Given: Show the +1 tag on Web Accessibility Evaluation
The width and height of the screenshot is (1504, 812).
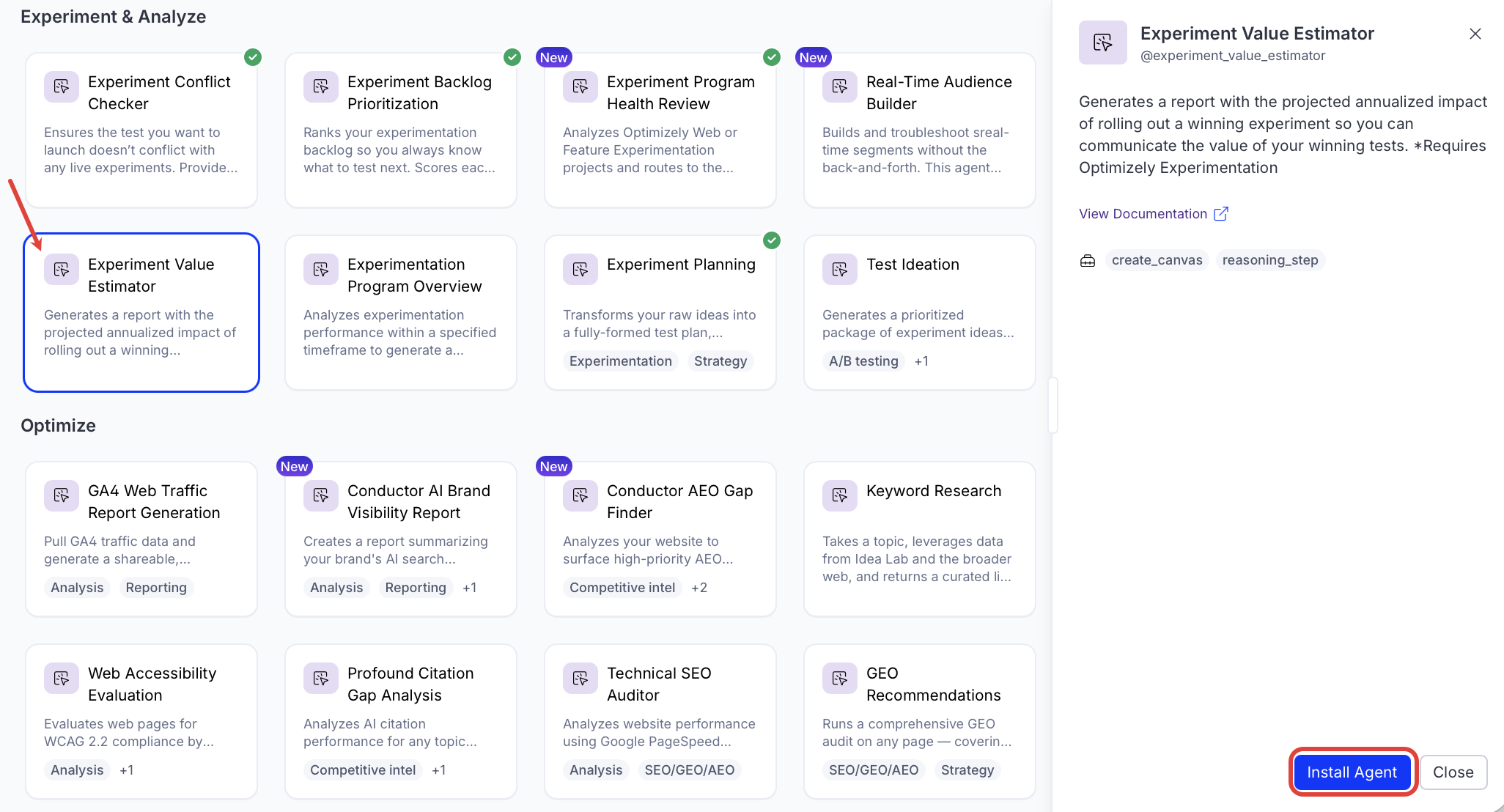Looking at the screenshot, I should pos(127,770).
